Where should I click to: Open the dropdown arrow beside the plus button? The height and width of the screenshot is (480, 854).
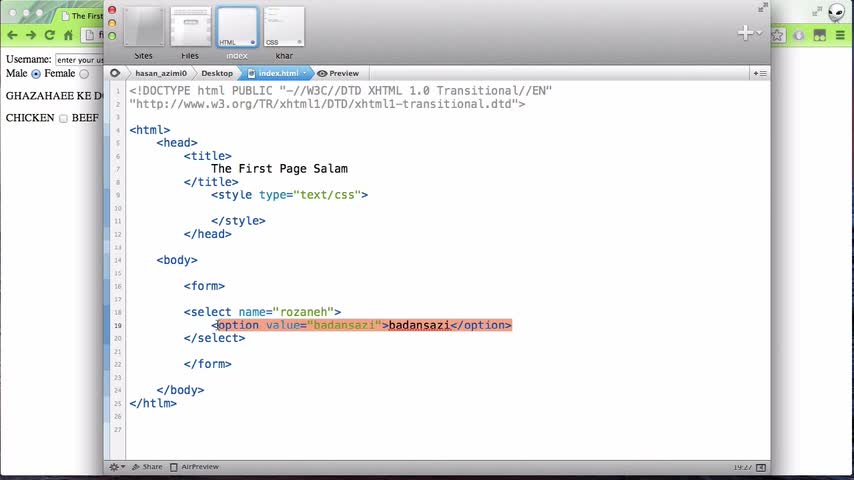759,33
